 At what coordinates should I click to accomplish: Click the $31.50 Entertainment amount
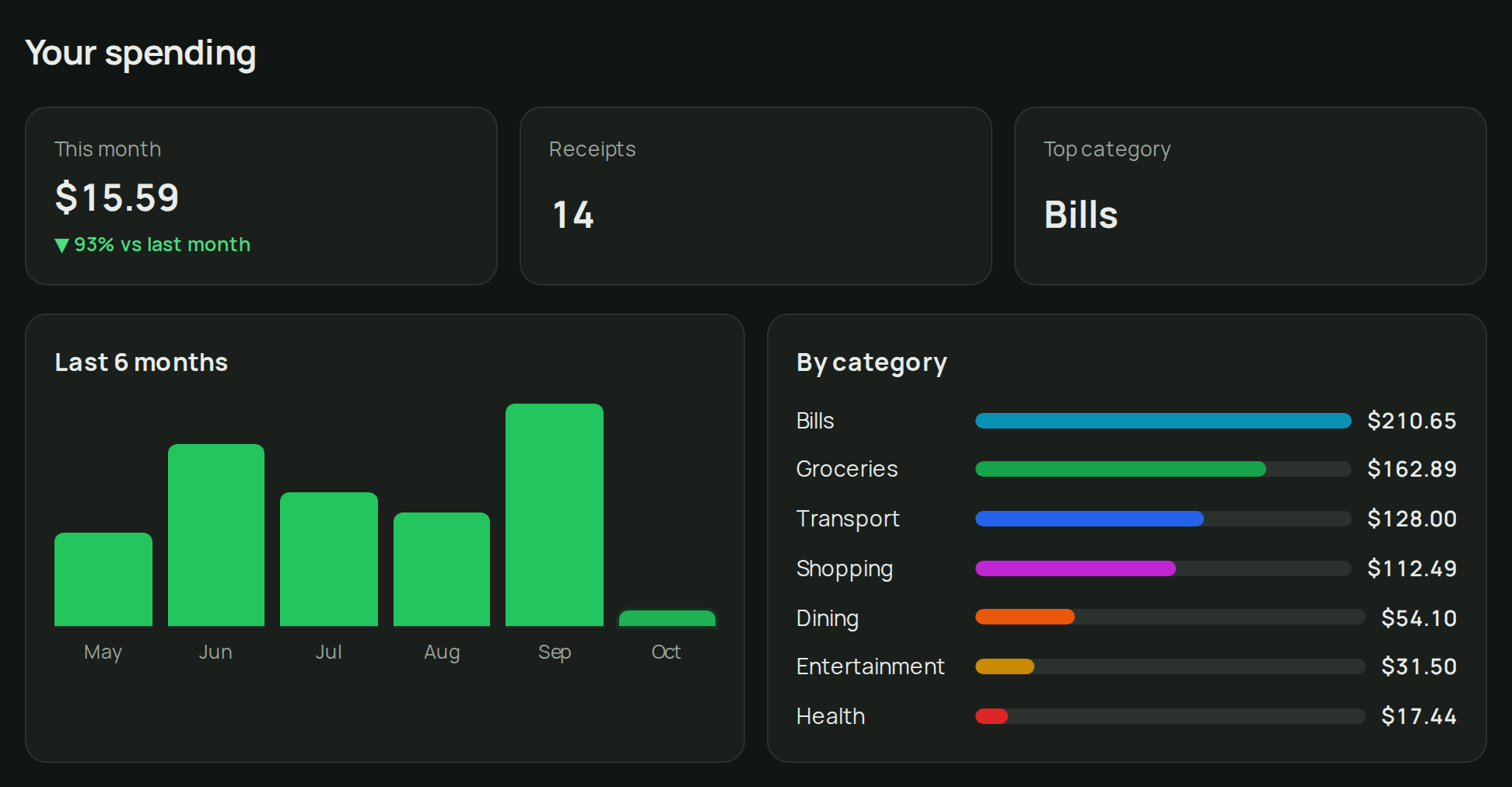[1419, 666]
